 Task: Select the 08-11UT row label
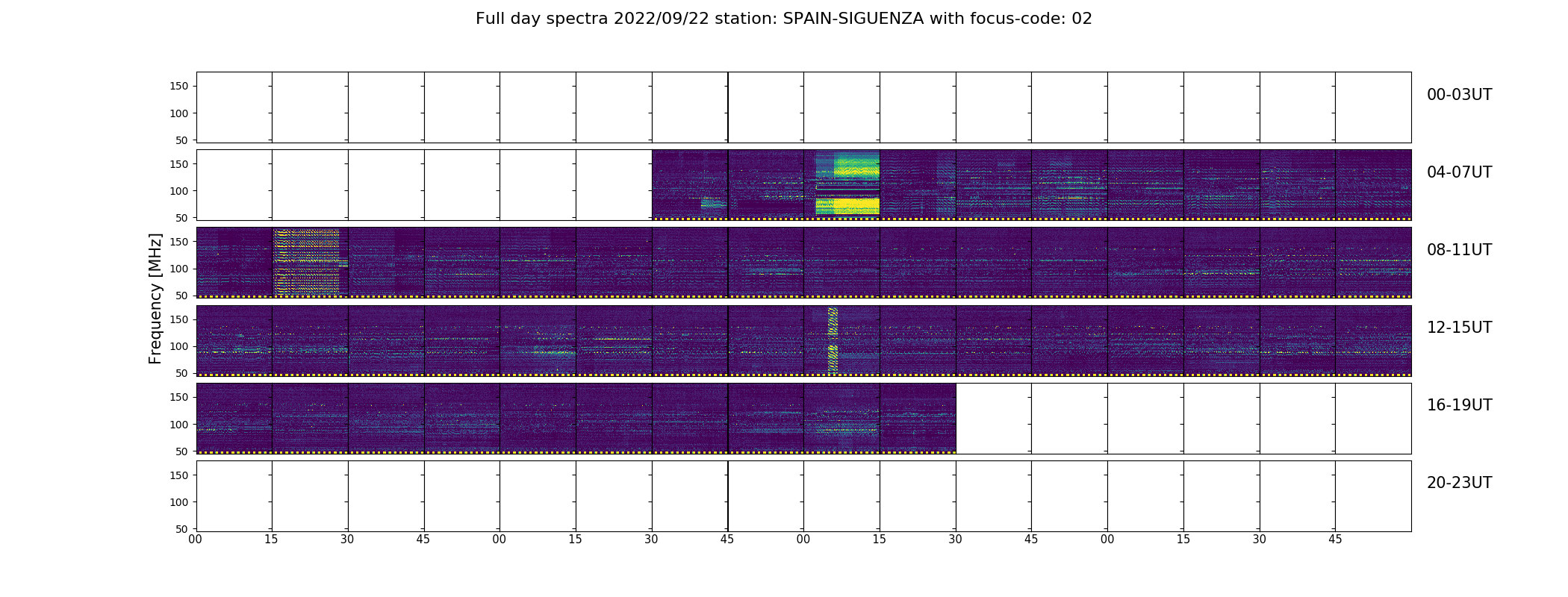tap(1459, 250)
